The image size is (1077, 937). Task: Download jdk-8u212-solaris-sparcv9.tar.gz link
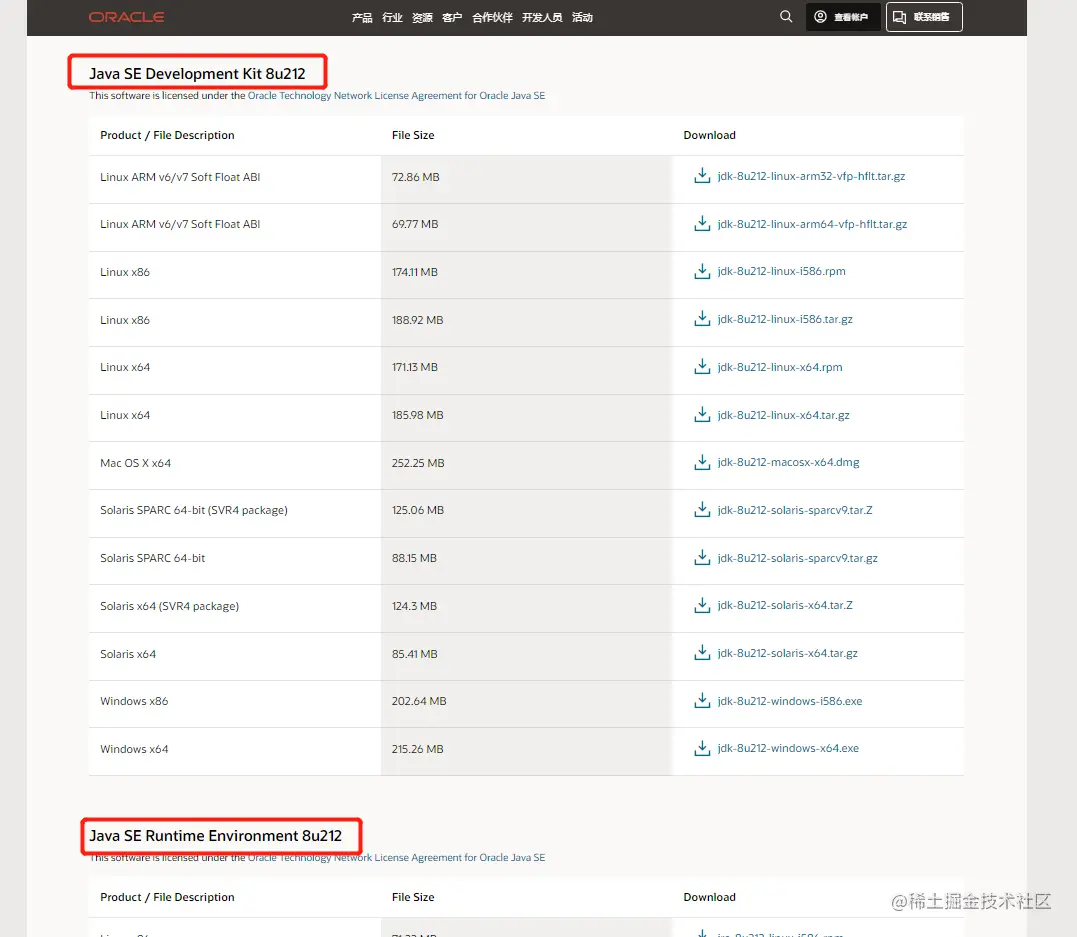797,558
